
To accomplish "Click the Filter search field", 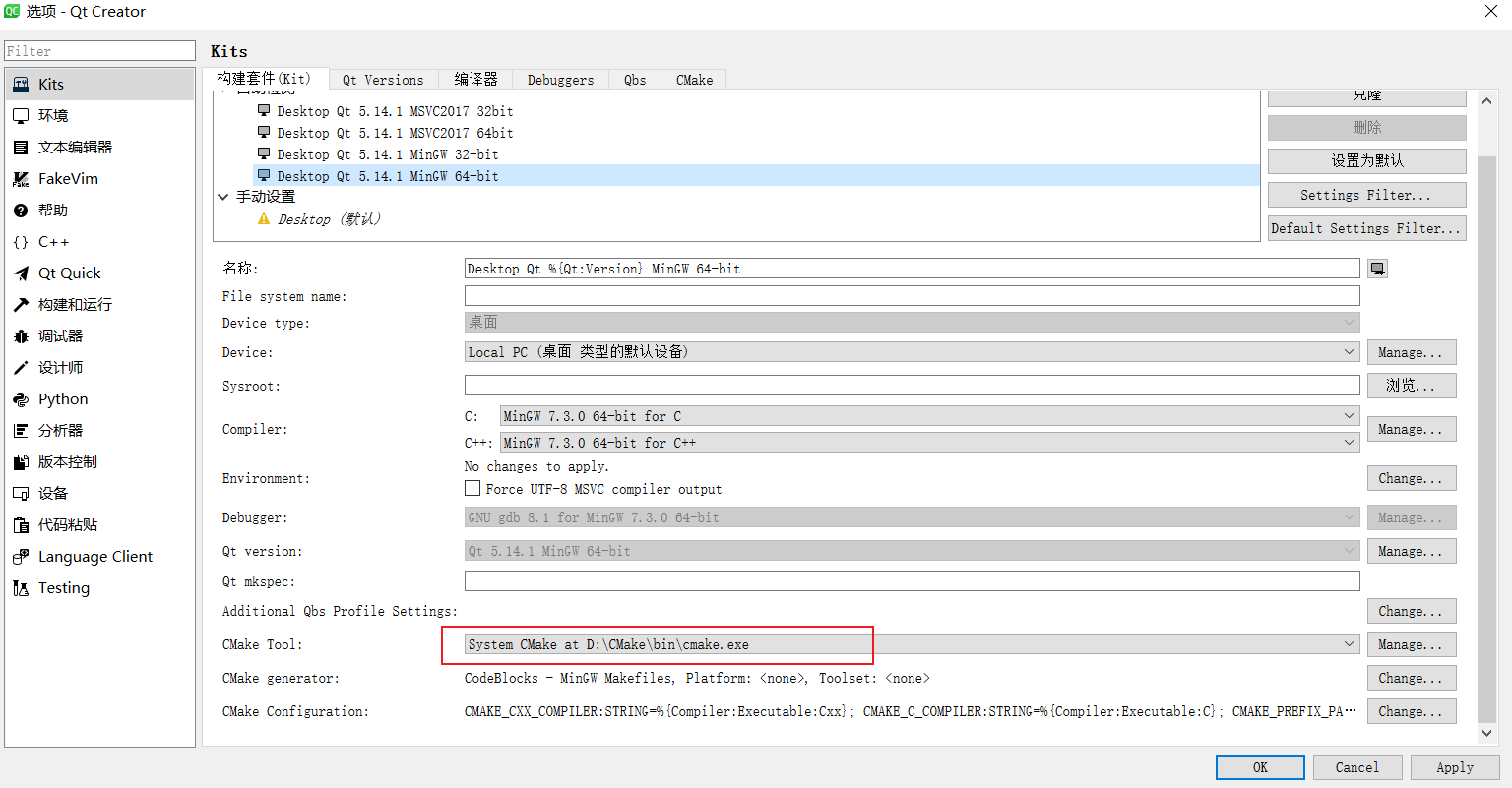I will [x=100, y=51].
